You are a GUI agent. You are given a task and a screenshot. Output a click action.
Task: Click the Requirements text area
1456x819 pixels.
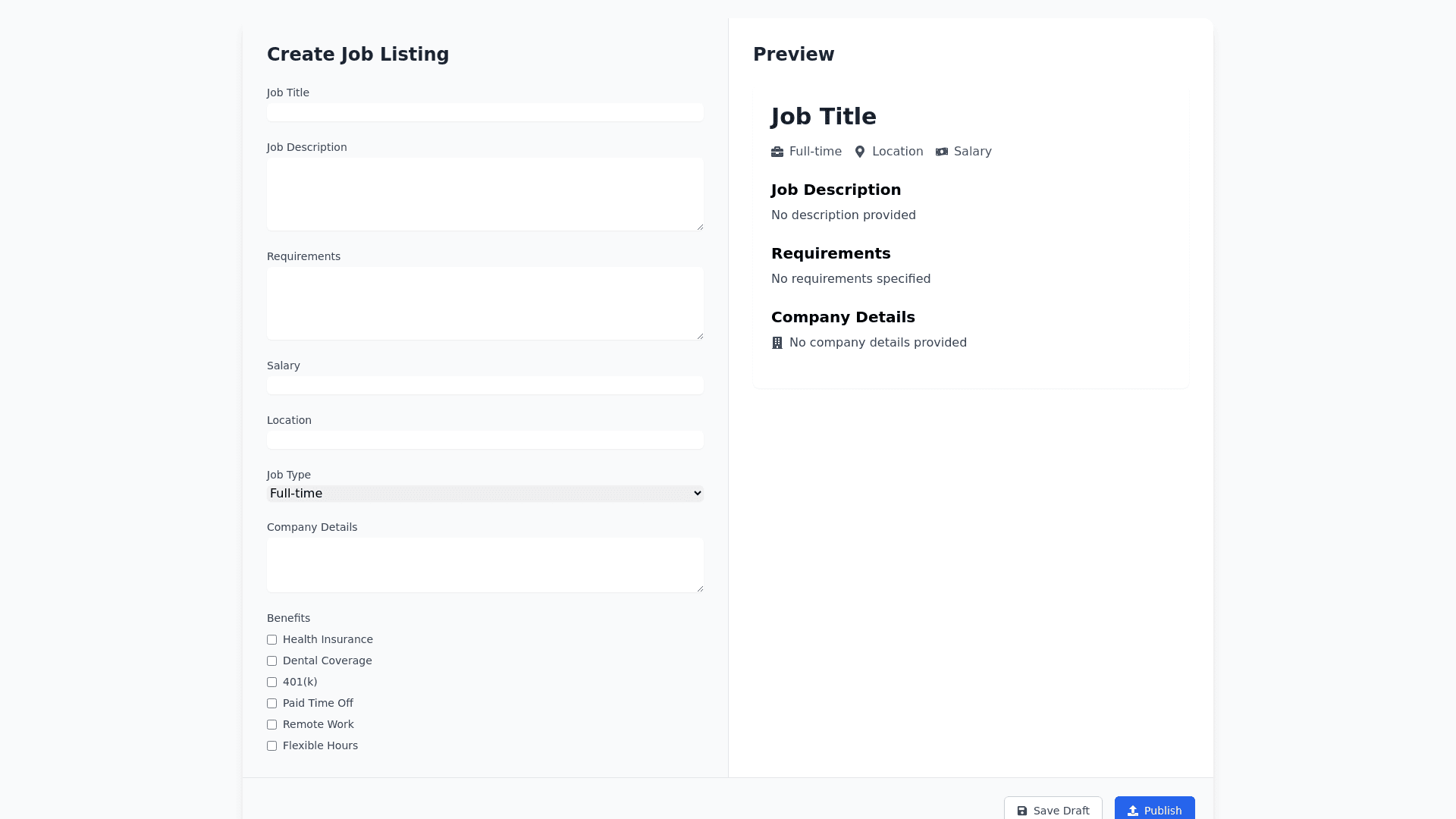pos(485,303)
